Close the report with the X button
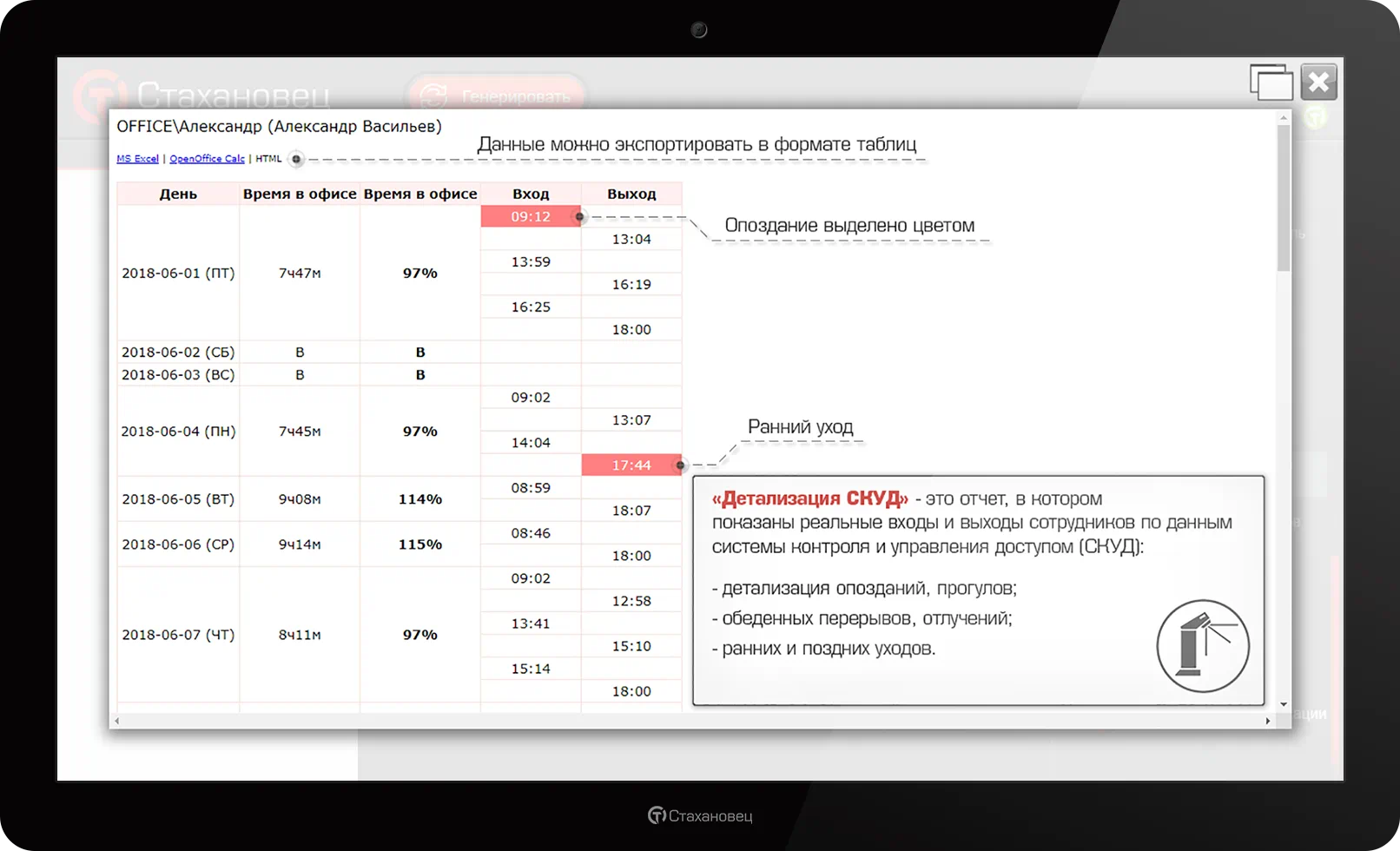 click(1319, 82)
